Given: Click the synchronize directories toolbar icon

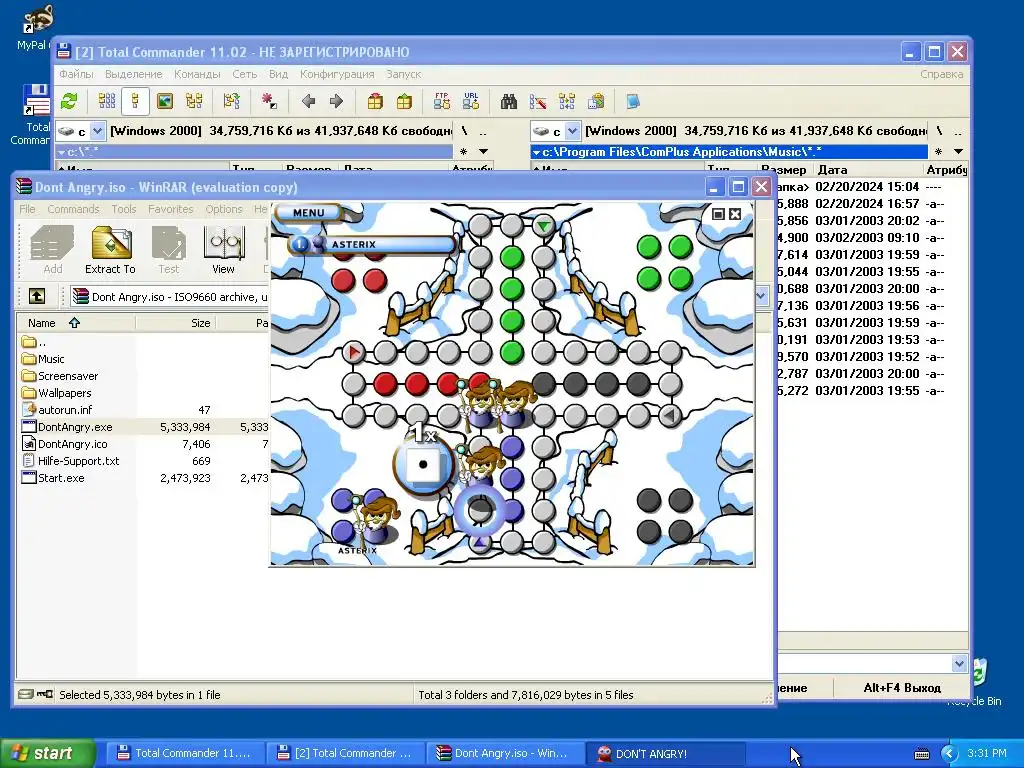Looking at the screenshot, I should point(567,101).
